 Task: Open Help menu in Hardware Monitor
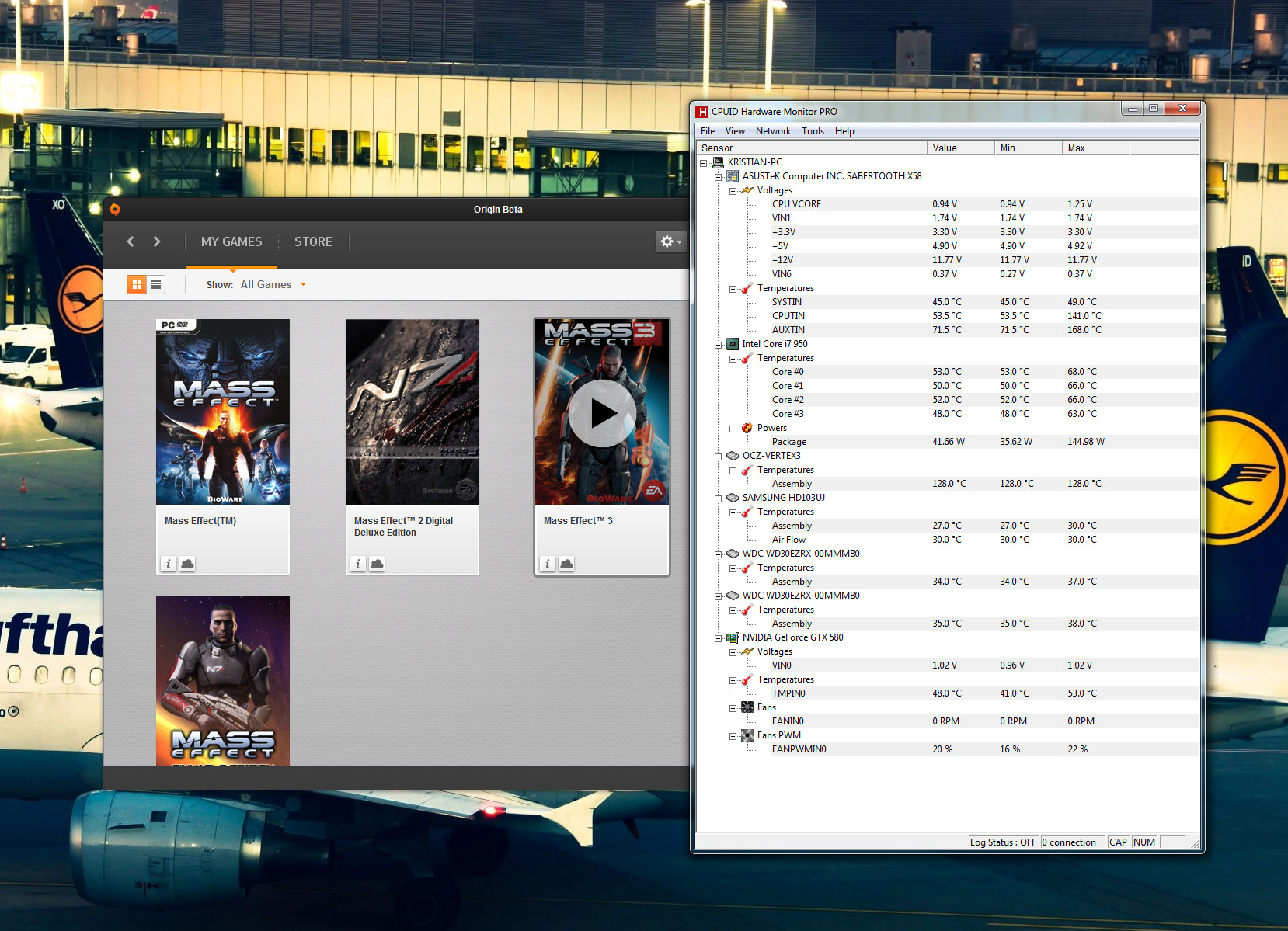[844, 131]
